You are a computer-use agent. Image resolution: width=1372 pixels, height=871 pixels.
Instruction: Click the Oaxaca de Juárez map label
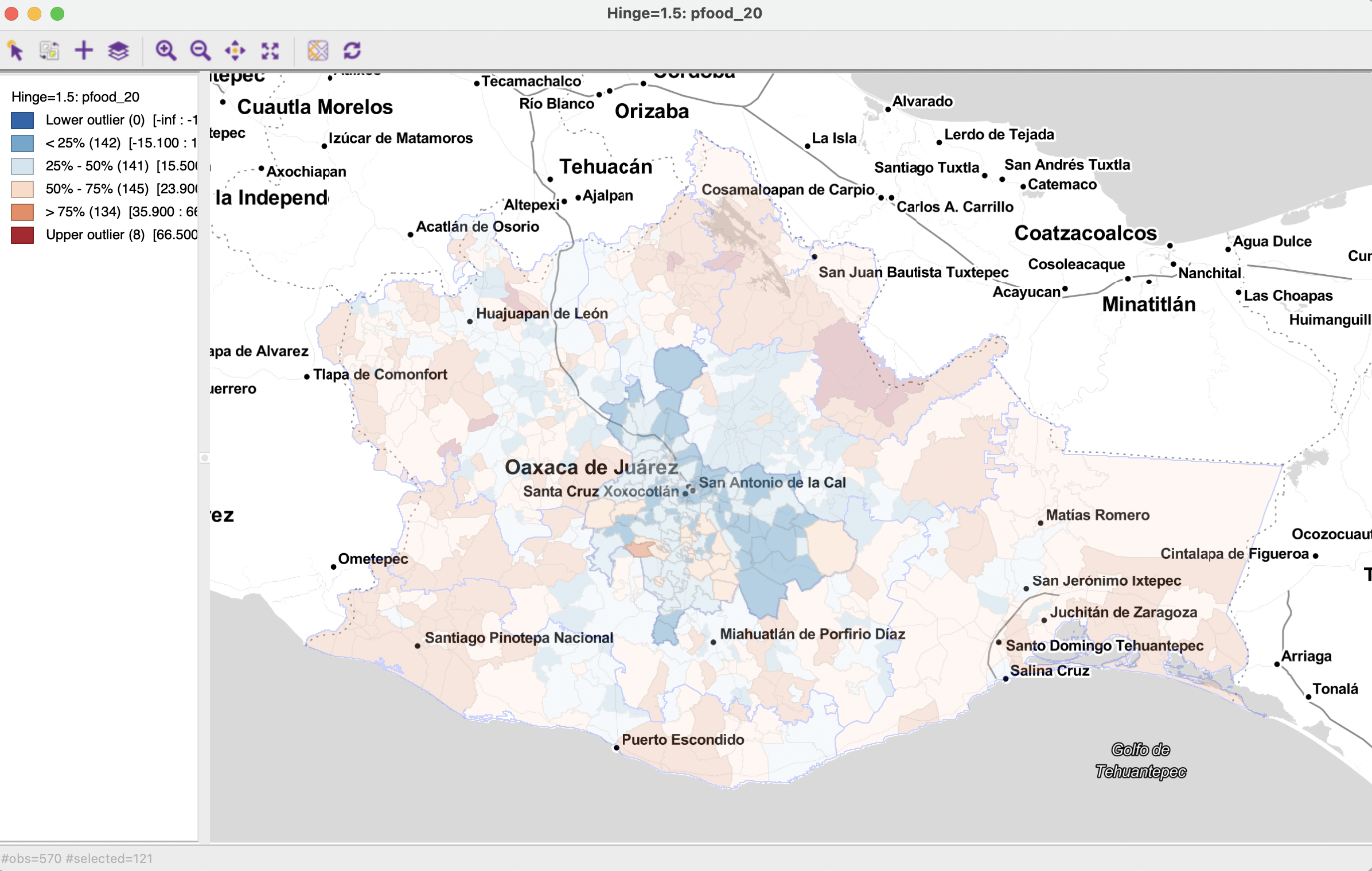(x=591, y=467)
